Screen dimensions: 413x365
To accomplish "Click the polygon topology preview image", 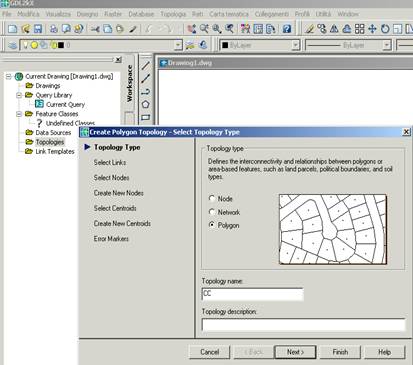I will click(333, 229).
